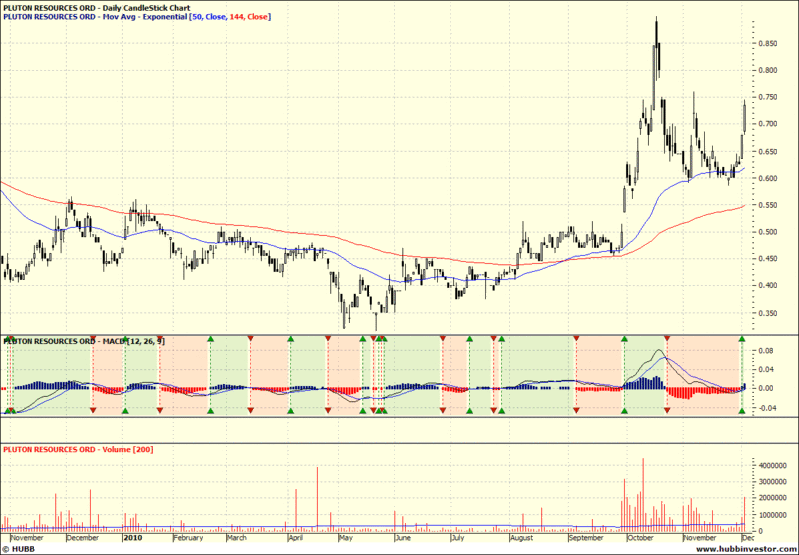
Task: Click the June month label
Action: tap(403, 538)
